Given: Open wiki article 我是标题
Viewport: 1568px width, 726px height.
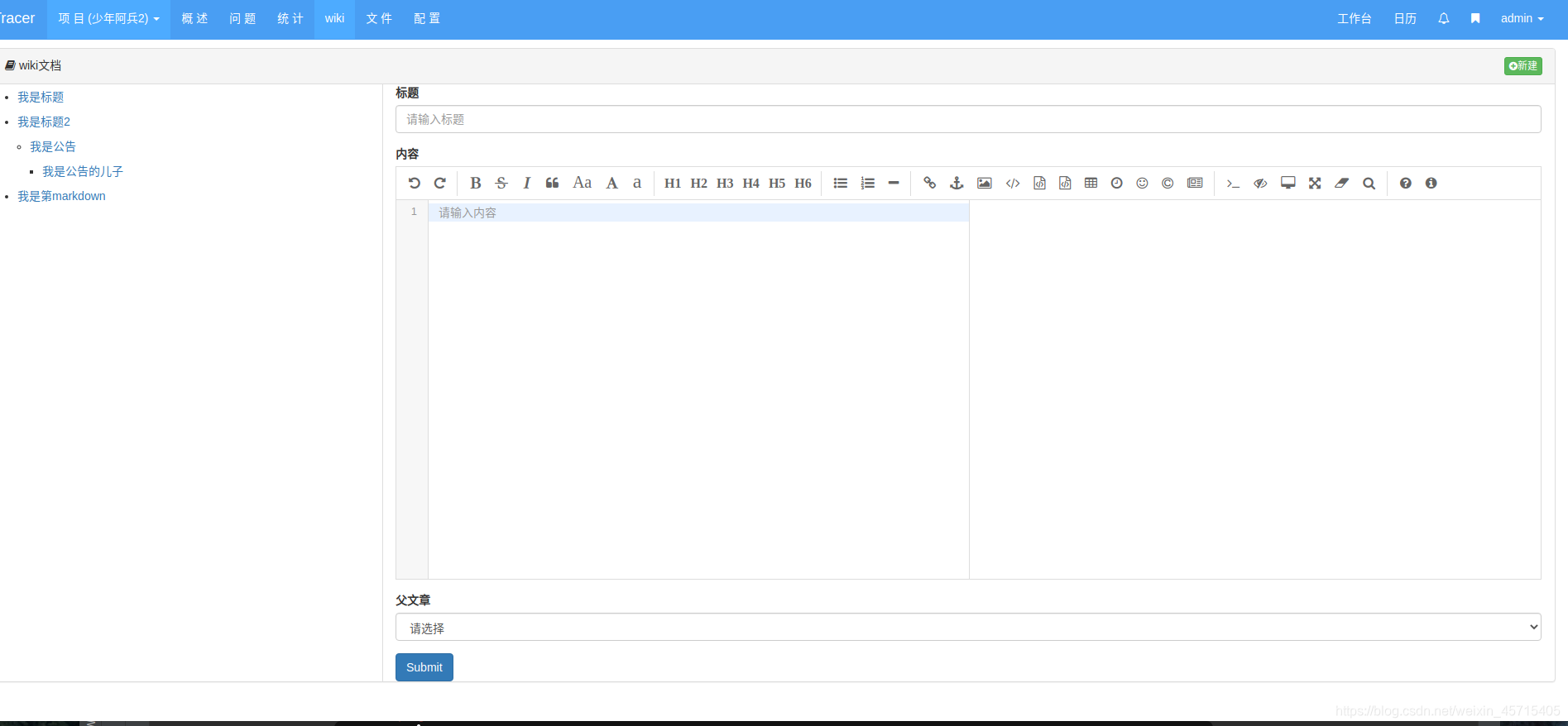Looking at the screenshot, I should (41, 98).
